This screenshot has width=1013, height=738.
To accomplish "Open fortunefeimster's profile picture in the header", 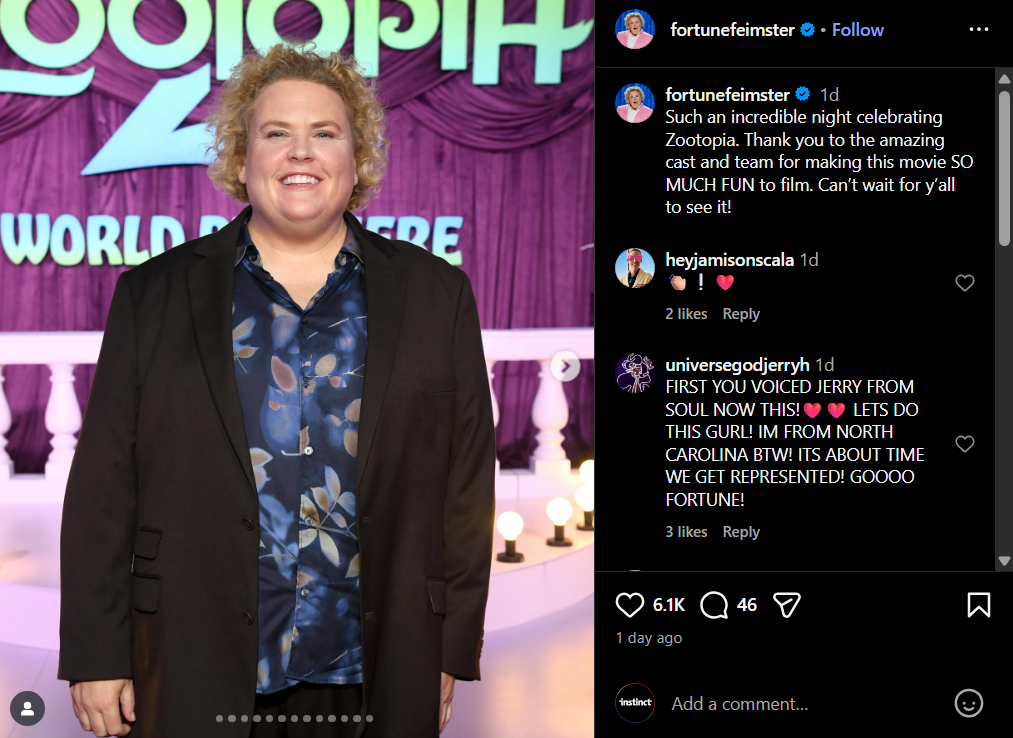I will coord(634,29).
